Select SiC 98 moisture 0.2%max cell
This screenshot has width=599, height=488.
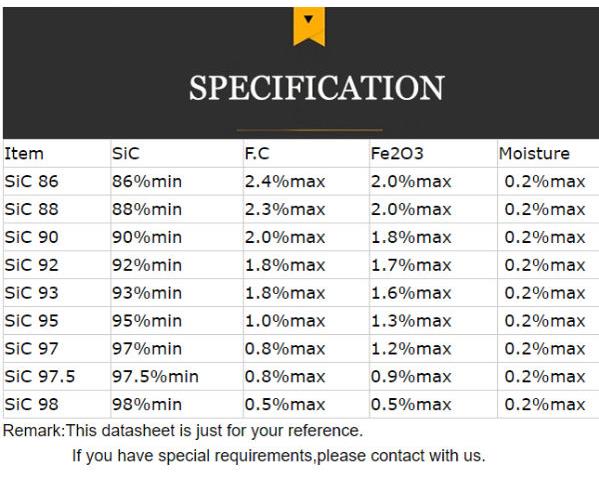point(545,405)
